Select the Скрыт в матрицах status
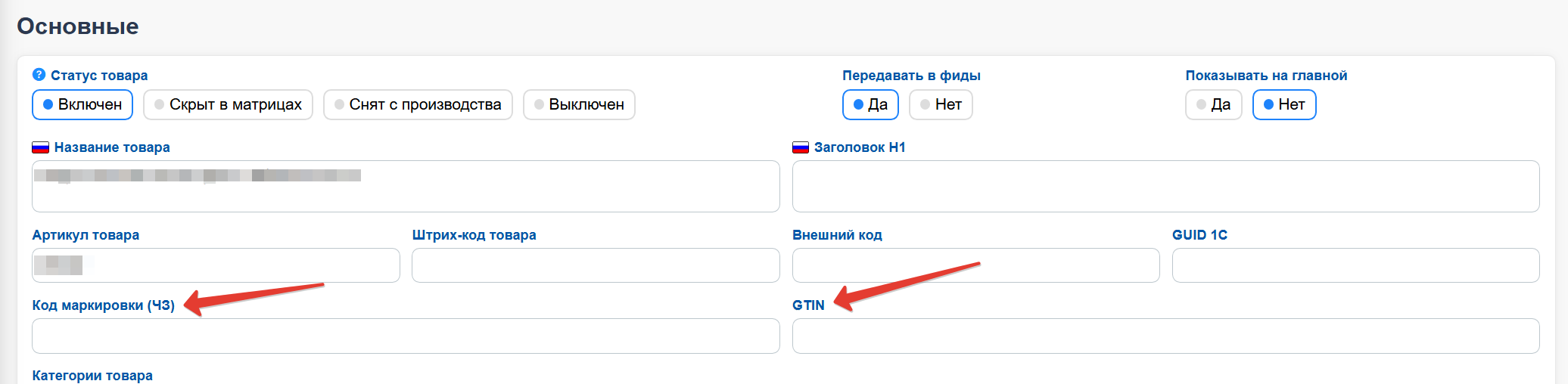This screenshot has height=384, width=1568. coord(228,104)
